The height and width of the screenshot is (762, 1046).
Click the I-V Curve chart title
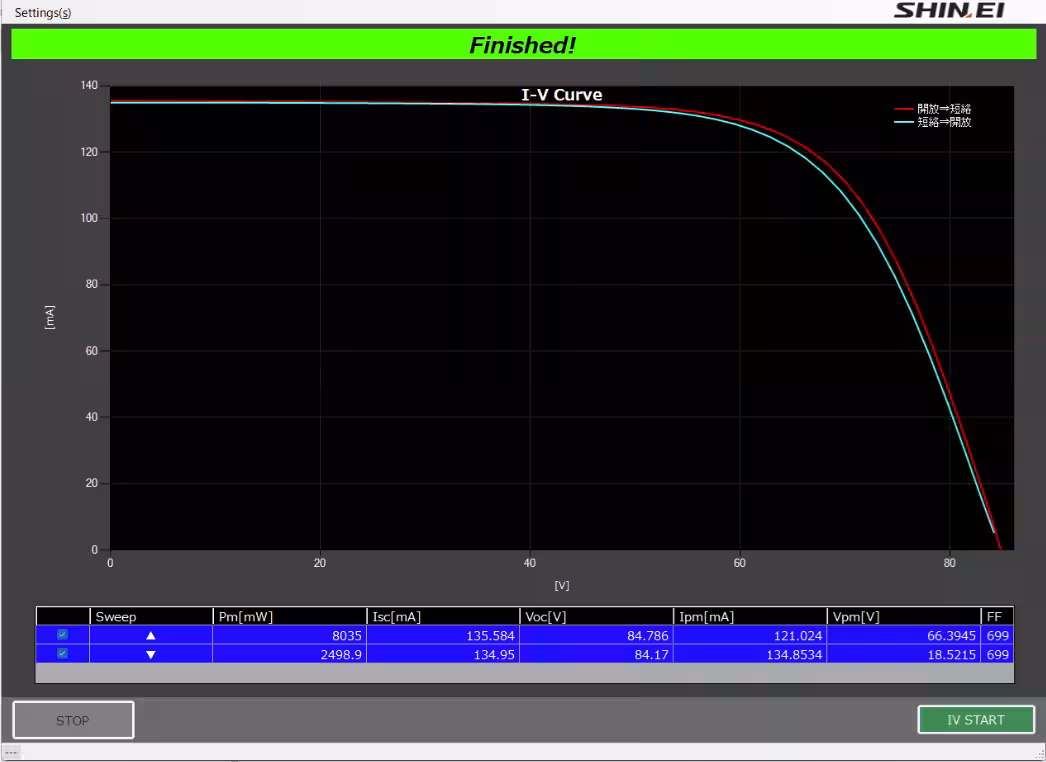[x=562, y=96]
